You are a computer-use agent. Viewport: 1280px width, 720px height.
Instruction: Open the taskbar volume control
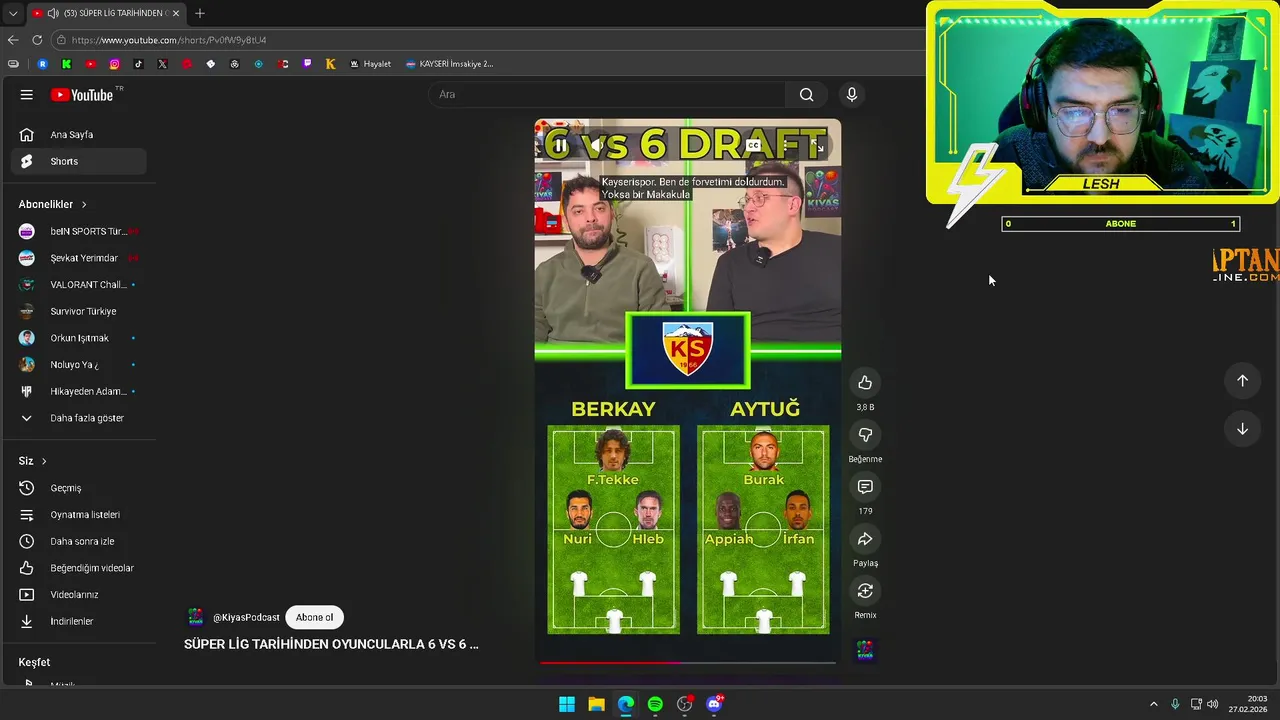tap(1213, 704)
